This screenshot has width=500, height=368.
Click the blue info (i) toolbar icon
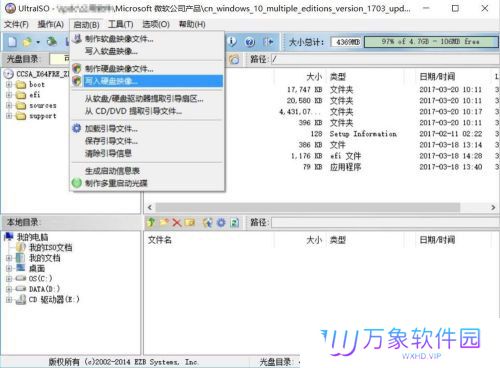coord(232,42)
